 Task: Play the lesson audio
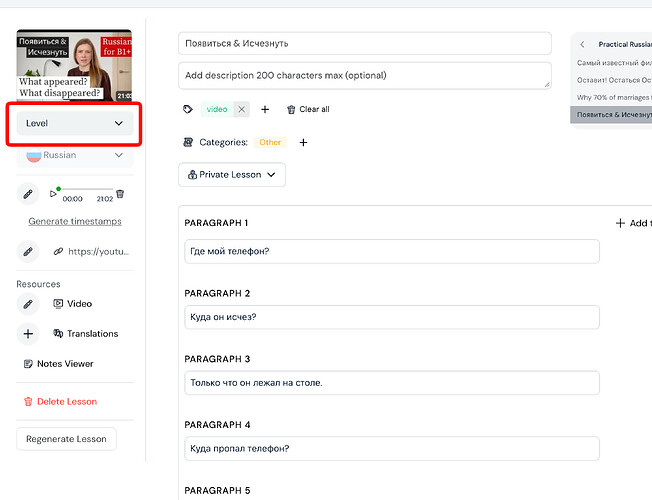(54, 194)
